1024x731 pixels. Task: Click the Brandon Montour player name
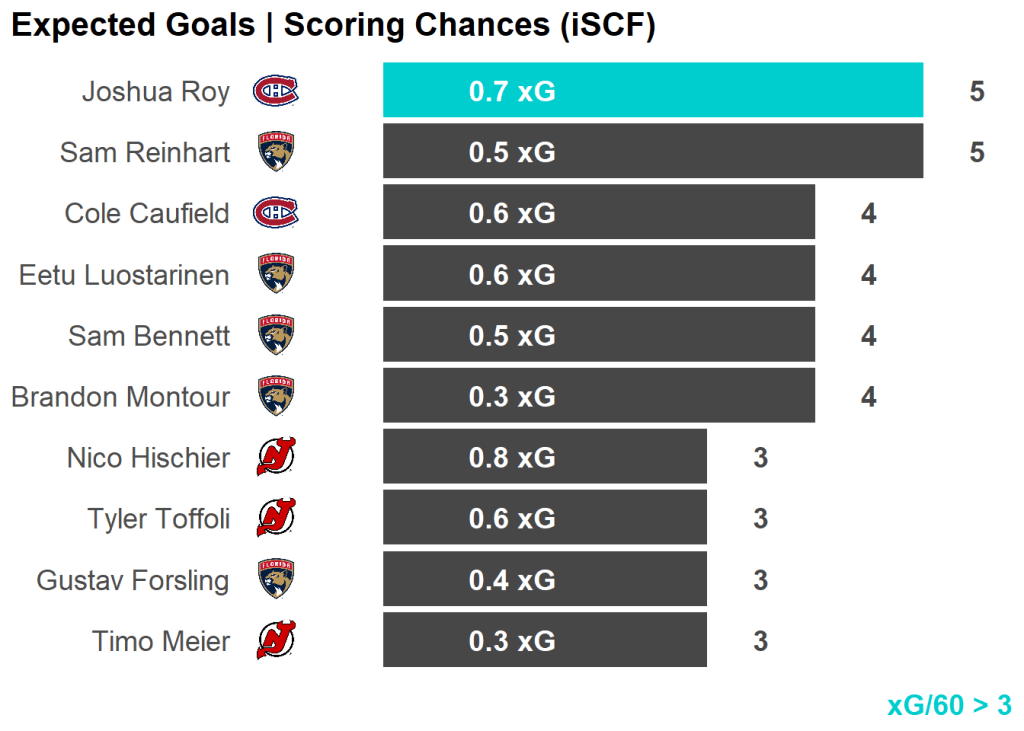(121, 397)
